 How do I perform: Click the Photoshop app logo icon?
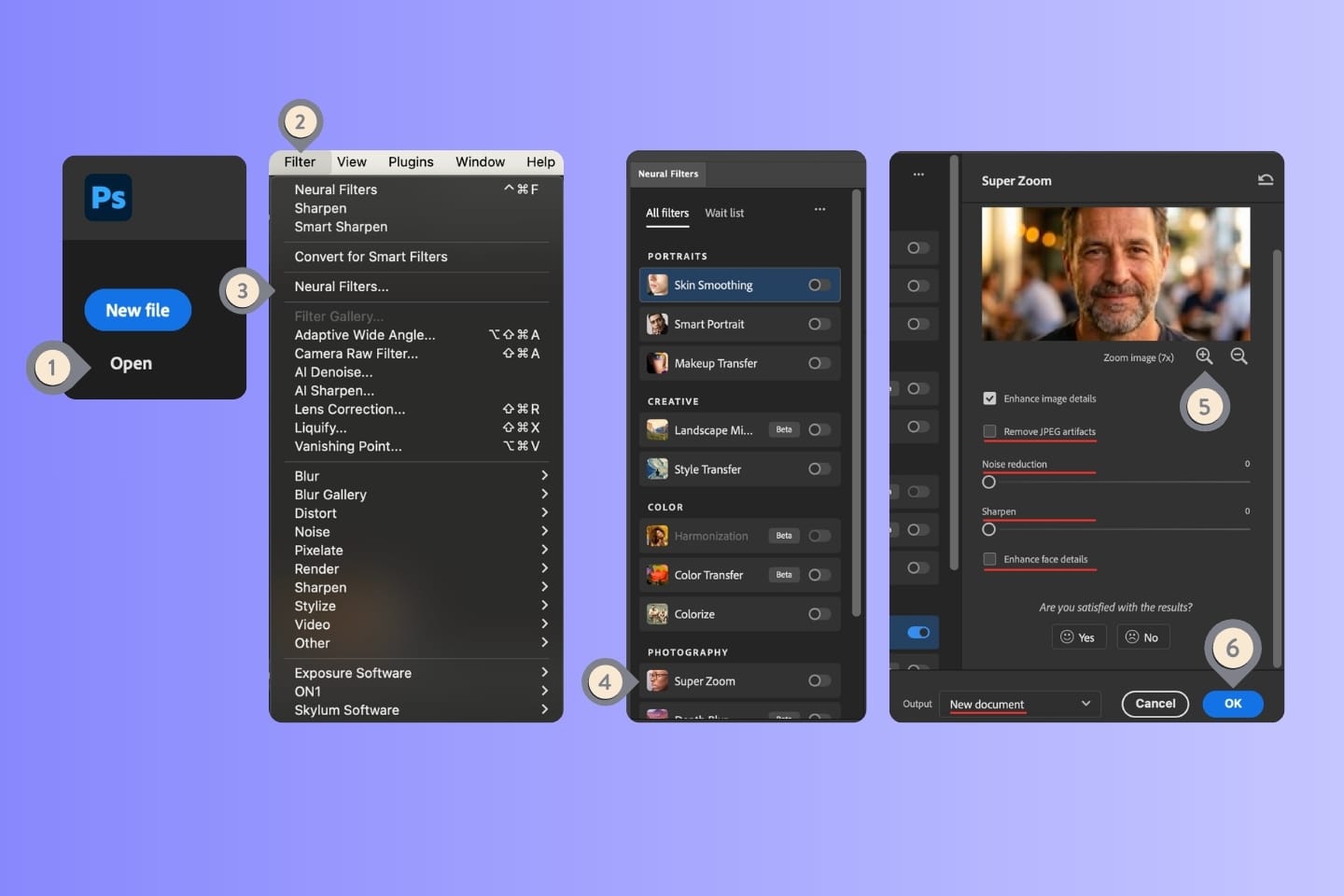[x=106, y=197]
